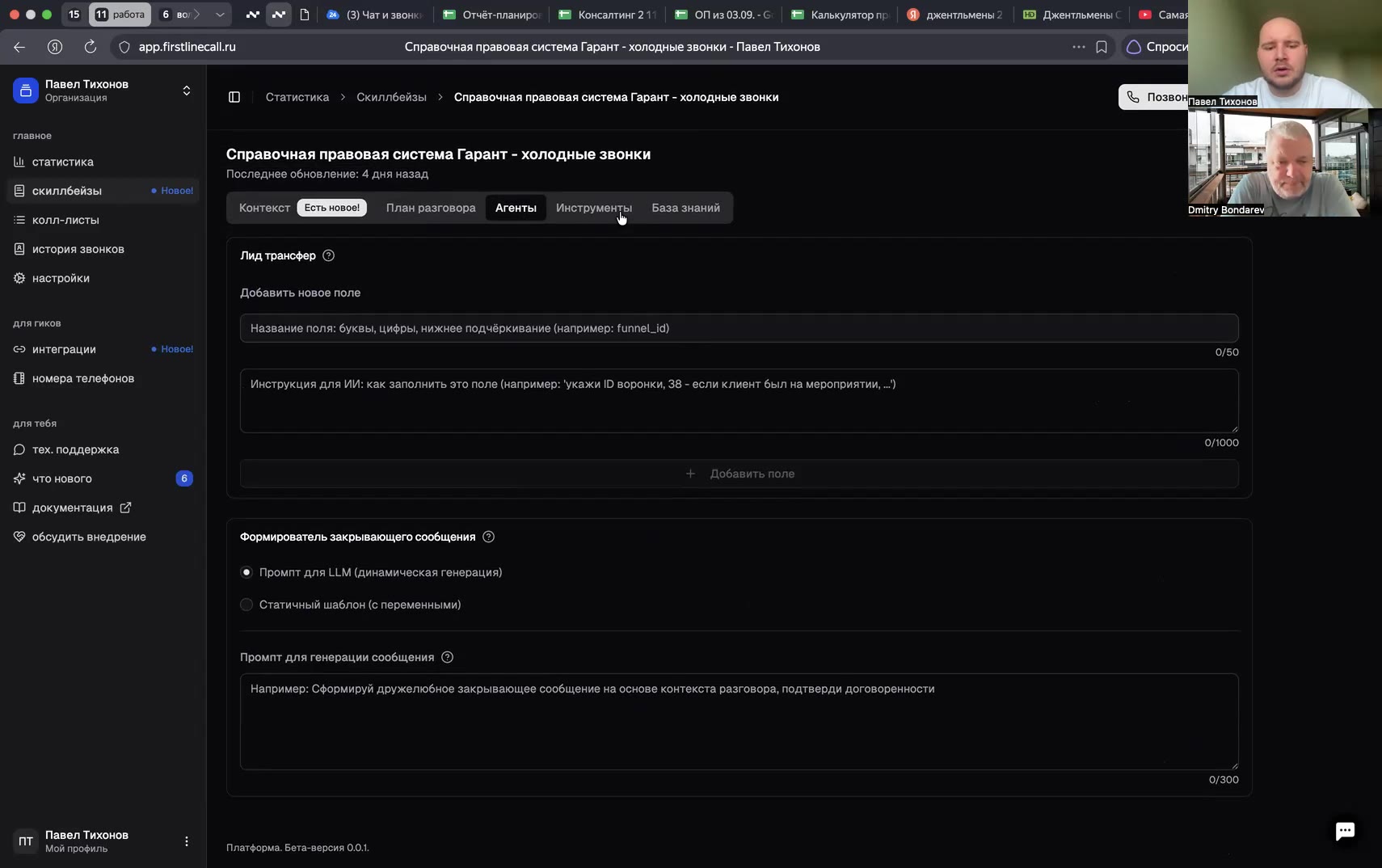The image size is (1382, 868).
Task: Open скиллбейзы in sidebar
Action: pyautogui.click(x=103, y=191)
